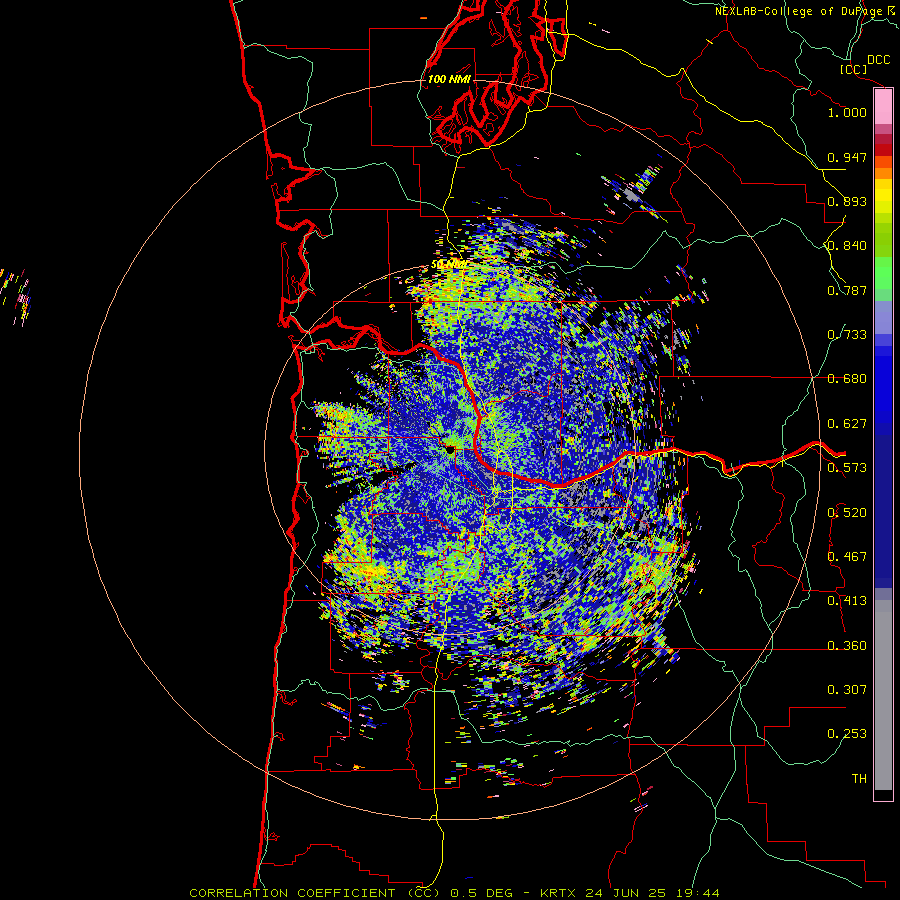
Task: Click the 0.627 color scale value
Action: (x=847, y=424)
